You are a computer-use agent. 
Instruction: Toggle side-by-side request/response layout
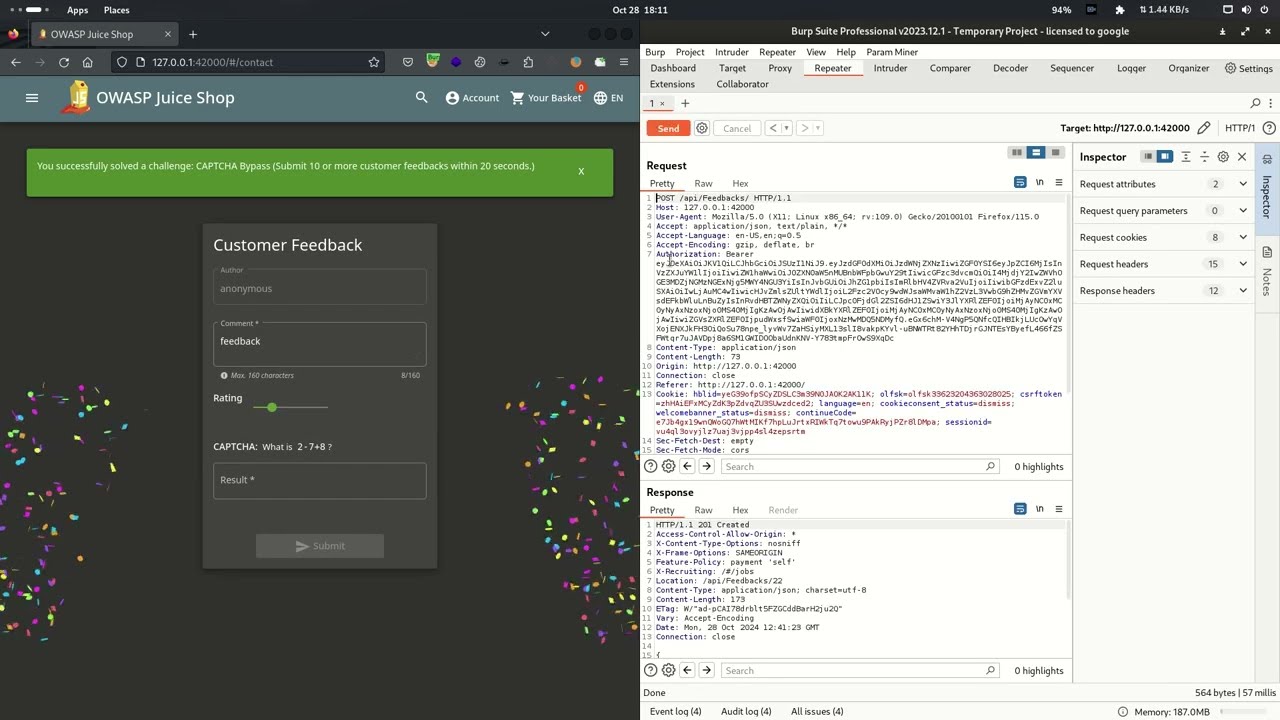point(1017,153)
